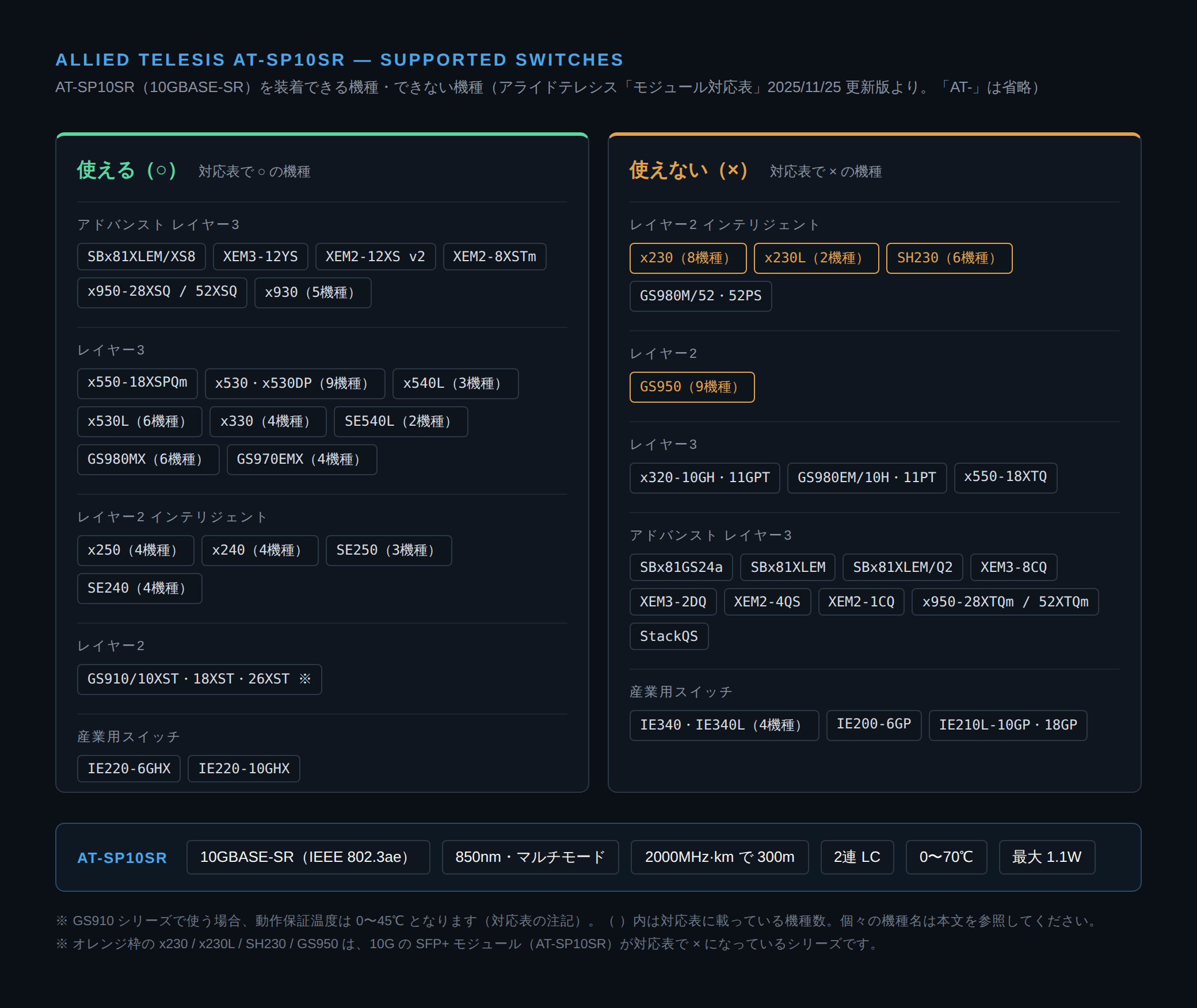The image size is (1197, 1008).
Task: Select the SE540L (2機種) chip
Action: [x=401, y=421]
